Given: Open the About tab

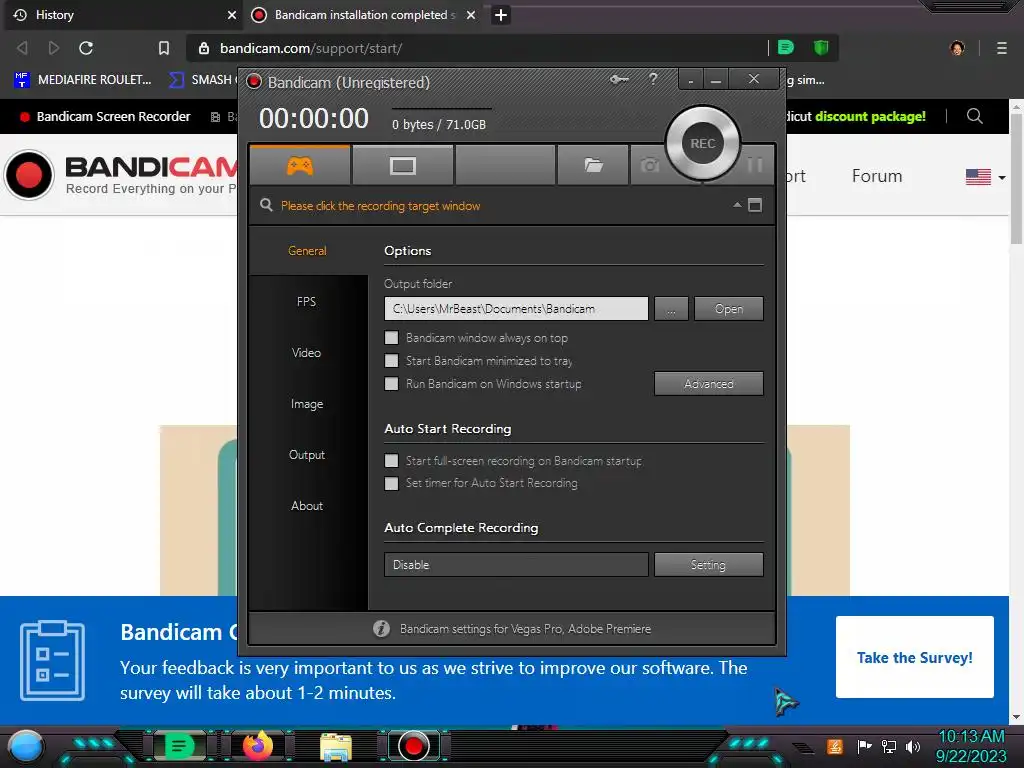Looking at the screenshot, I should tap(307, 505).
